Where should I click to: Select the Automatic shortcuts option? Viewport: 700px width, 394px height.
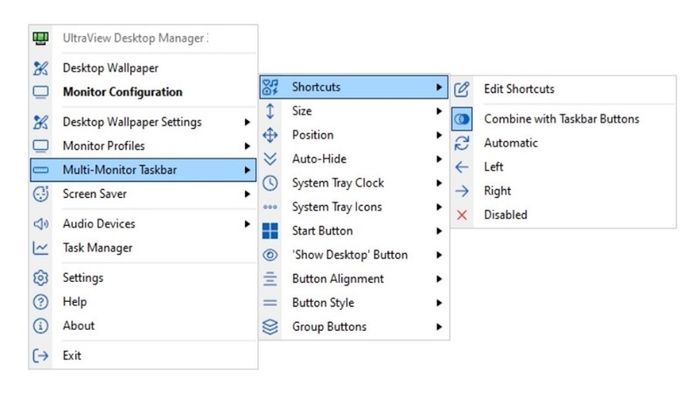pyautogui.click(x=563, y=143)
